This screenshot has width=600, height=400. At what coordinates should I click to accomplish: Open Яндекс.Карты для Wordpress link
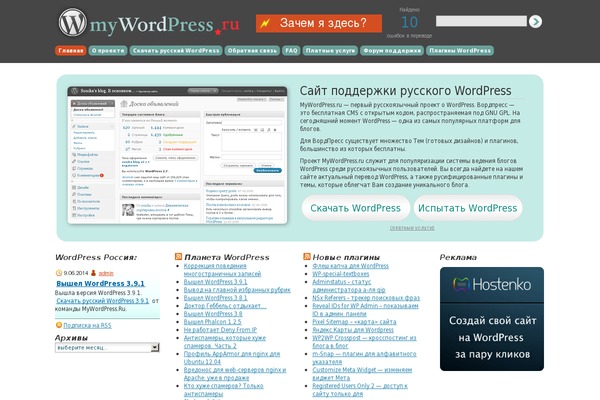(x=353, y=330)
